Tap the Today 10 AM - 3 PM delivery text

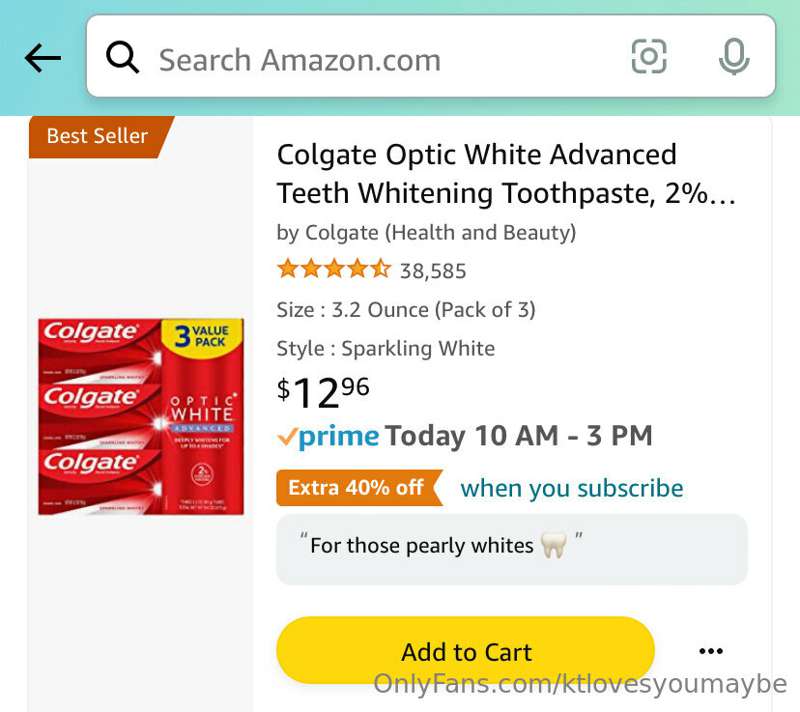(x=518, y=436)
